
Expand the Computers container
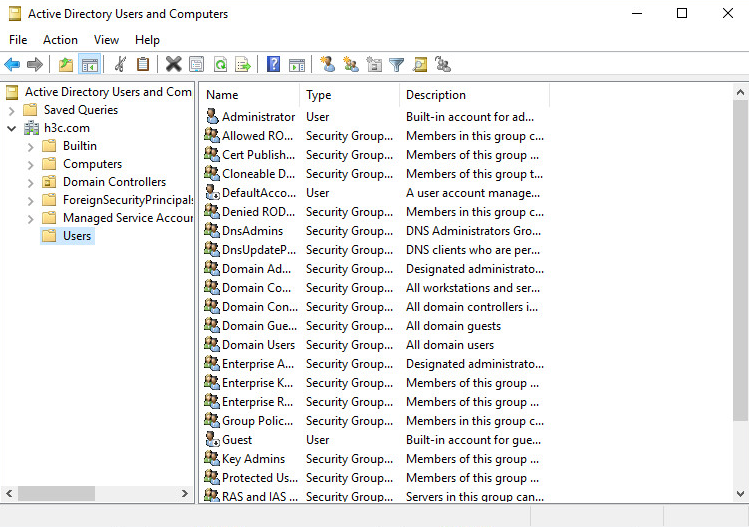click(31, 165)
